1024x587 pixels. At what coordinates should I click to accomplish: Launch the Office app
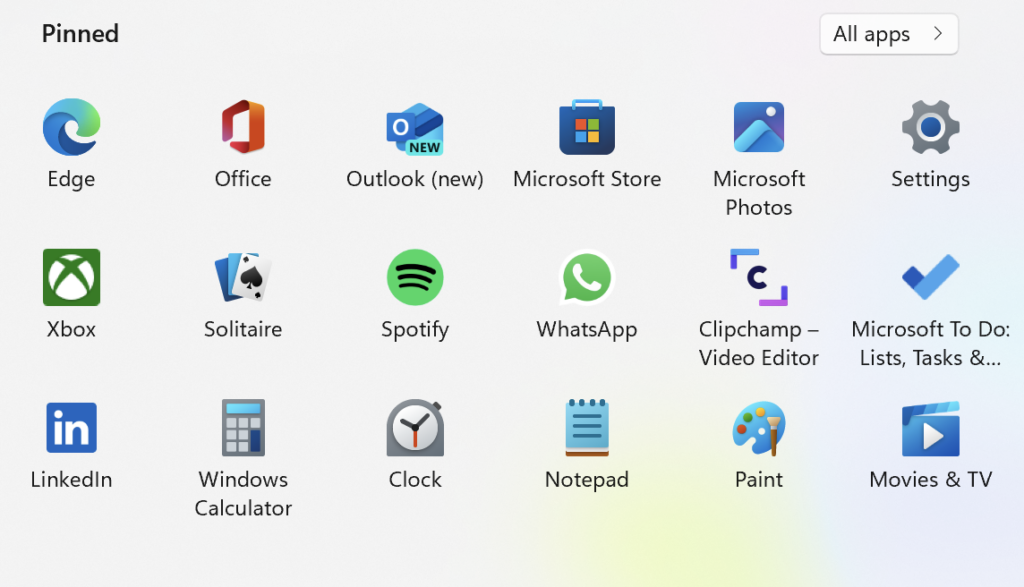[243, 127]
